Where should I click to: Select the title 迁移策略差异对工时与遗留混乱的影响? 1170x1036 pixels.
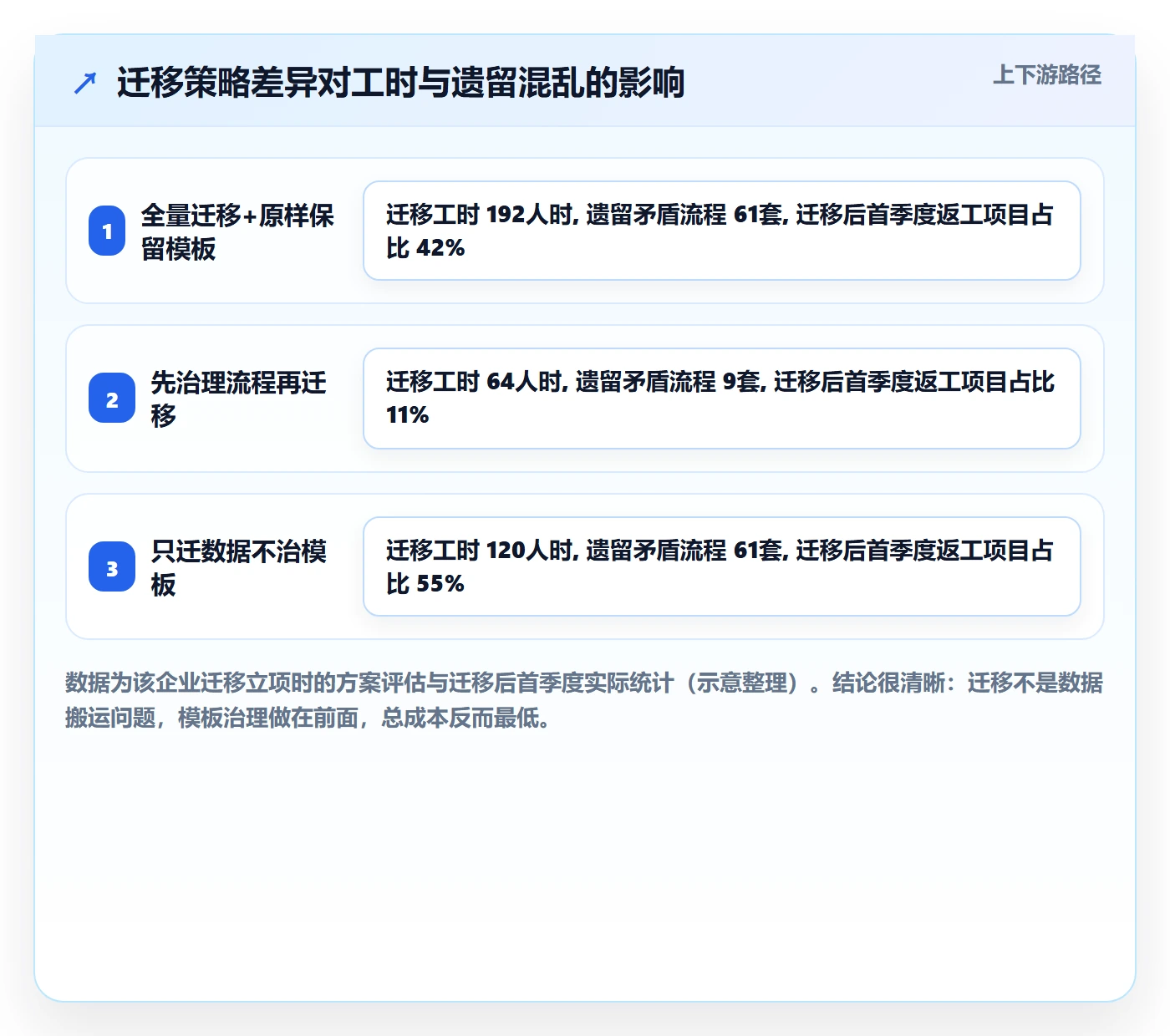(x=400, y=83)
